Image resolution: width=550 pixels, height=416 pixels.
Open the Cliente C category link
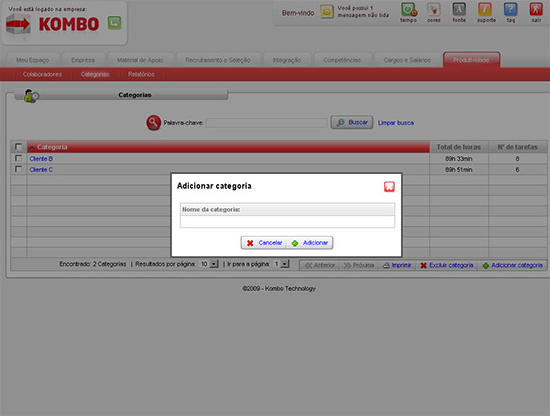[41, 169]
